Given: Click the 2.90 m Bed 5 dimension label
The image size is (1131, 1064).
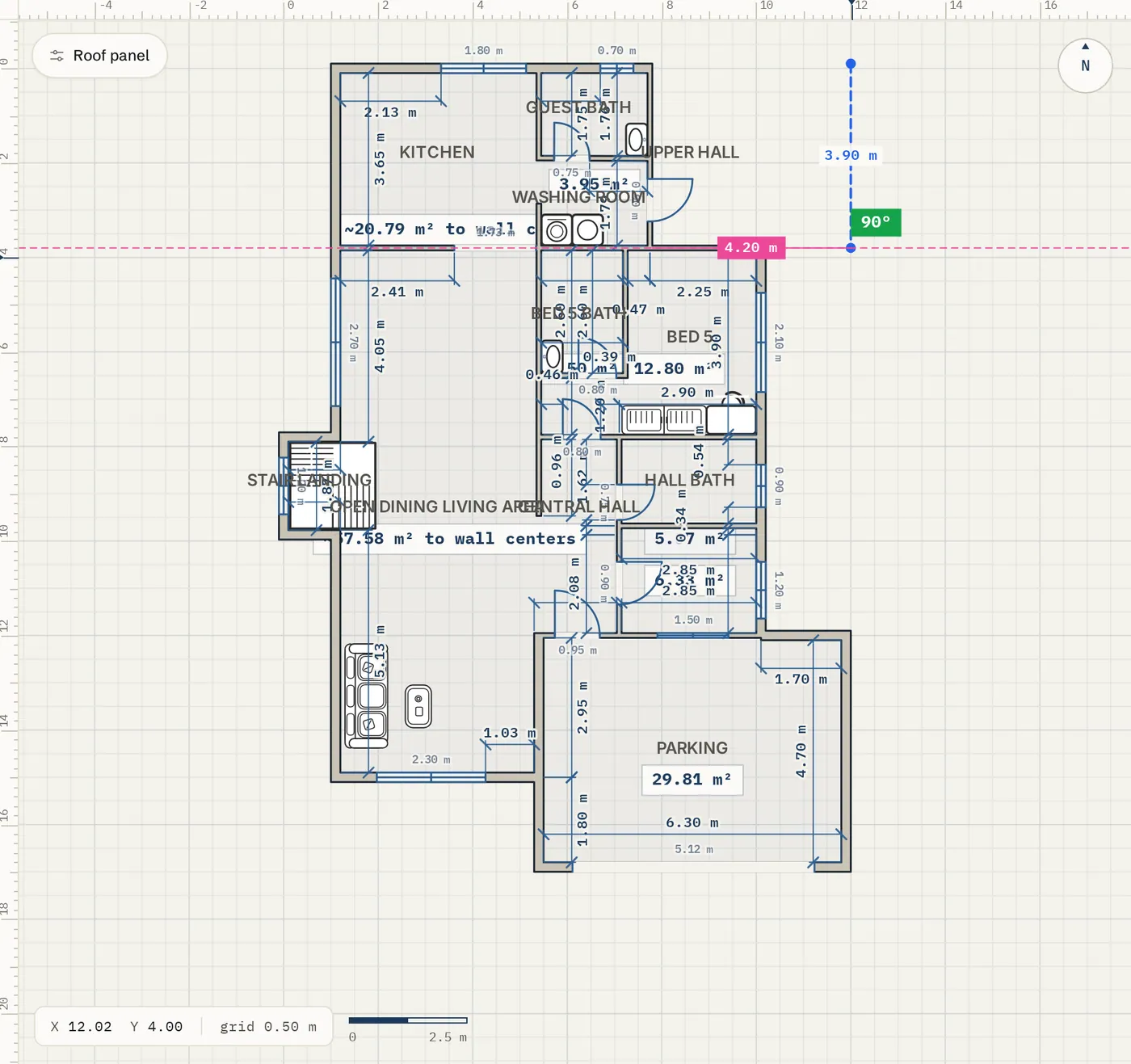Looking at the screenshot, I should pyautogui.click(x=687, y=393).
